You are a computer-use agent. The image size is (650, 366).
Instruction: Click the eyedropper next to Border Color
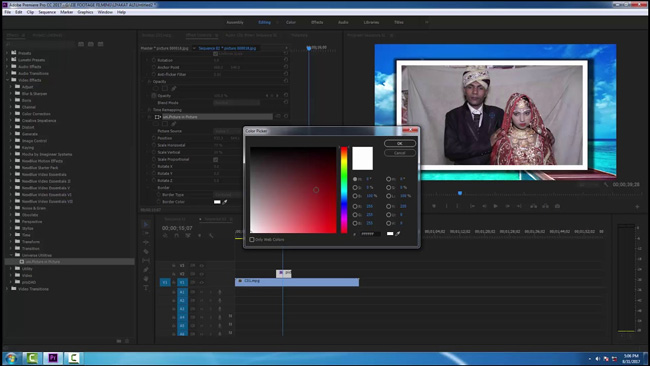225,202
